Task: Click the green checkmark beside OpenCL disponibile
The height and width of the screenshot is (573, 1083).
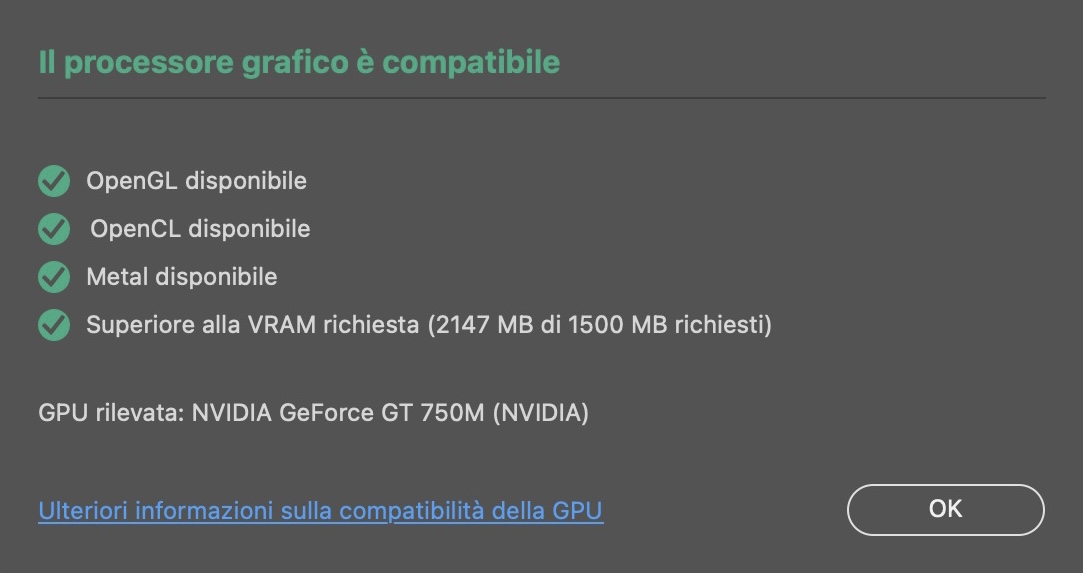Action: click(54, 229)
